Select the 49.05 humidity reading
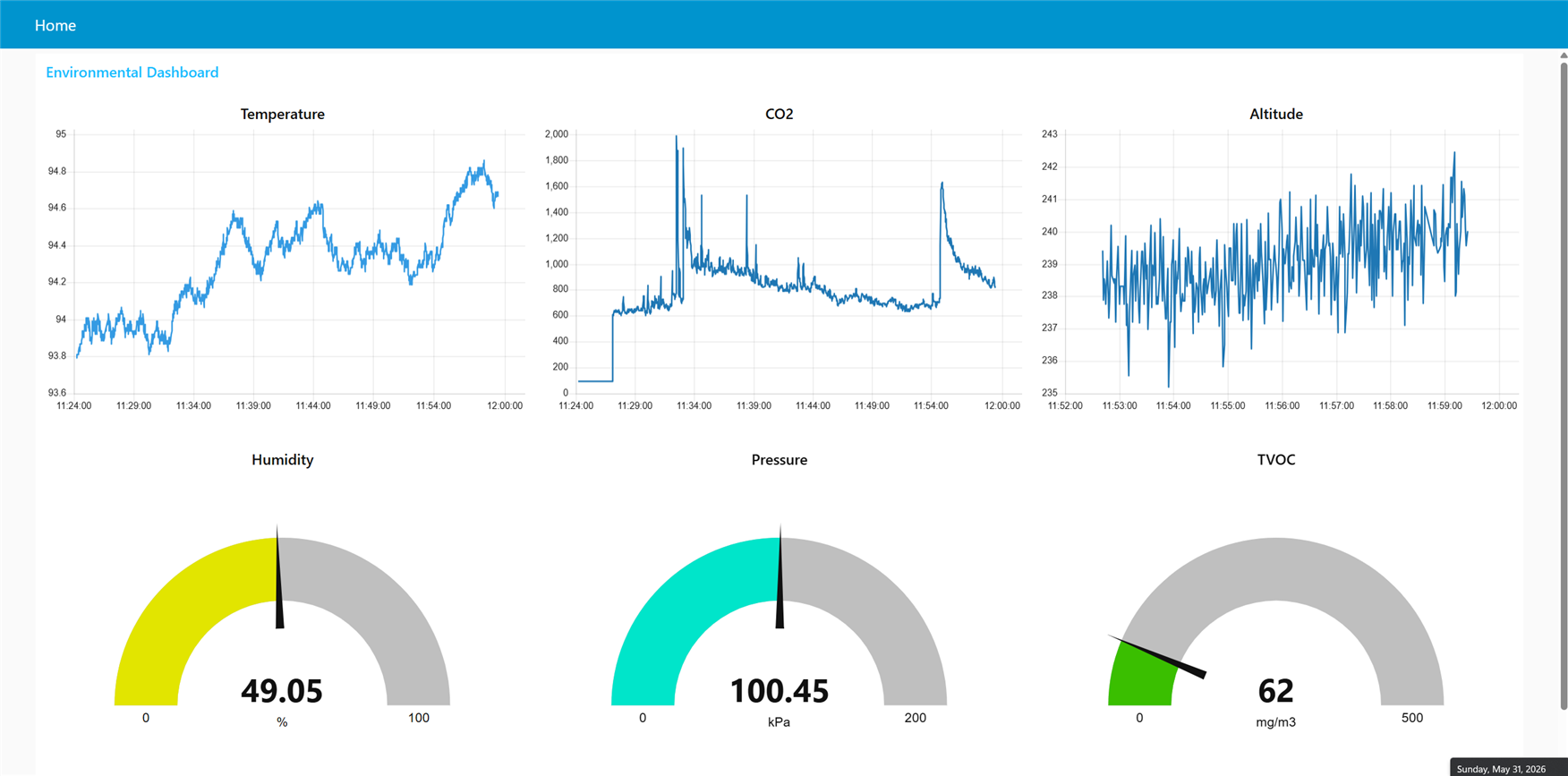Viewport: 1568px width, 776px height. tap(282, 691)
